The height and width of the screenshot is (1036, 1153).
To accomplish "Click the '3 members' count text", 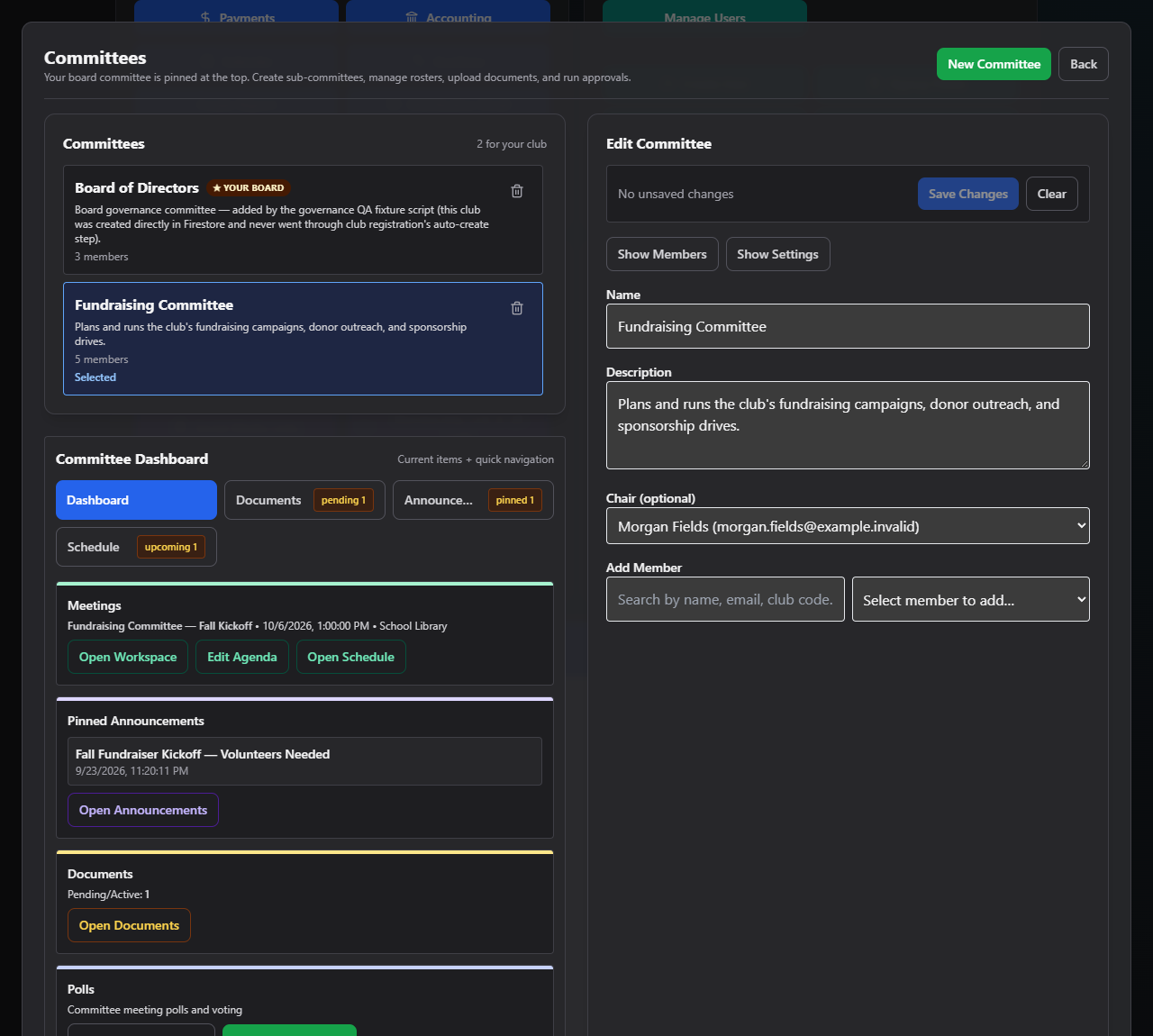I will click(101, 257).
